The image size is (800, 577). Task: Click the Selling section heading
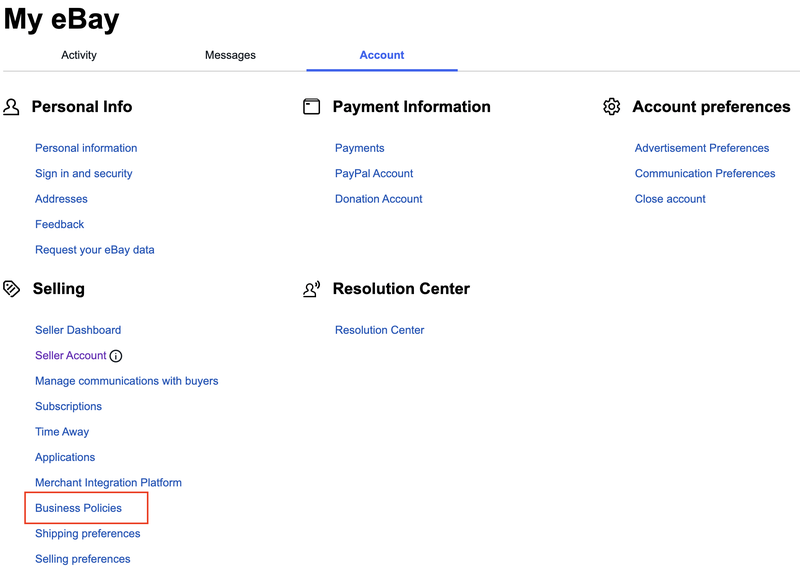pyautogui.click(x=59, y=289)
